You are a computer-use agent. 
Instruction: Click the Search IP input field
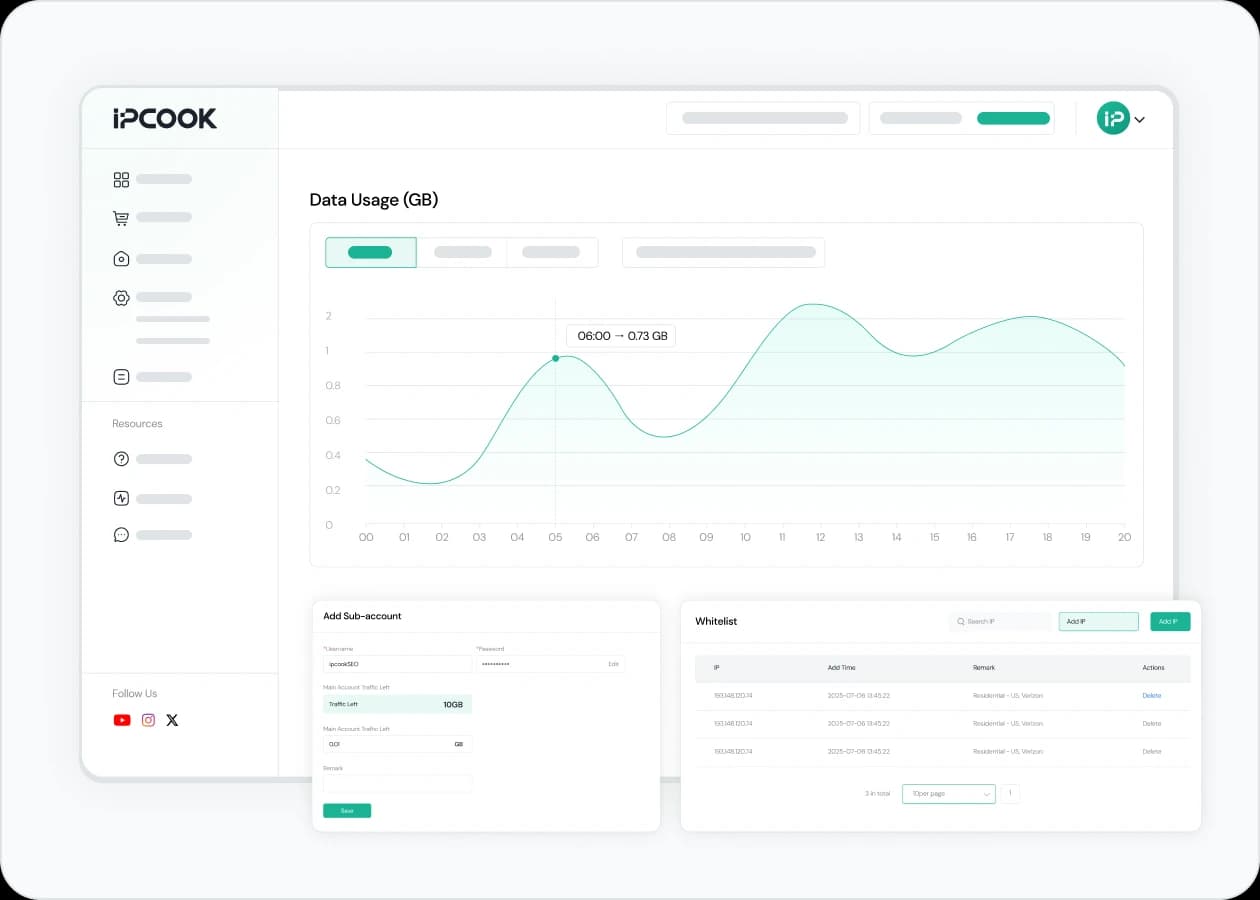999,621
